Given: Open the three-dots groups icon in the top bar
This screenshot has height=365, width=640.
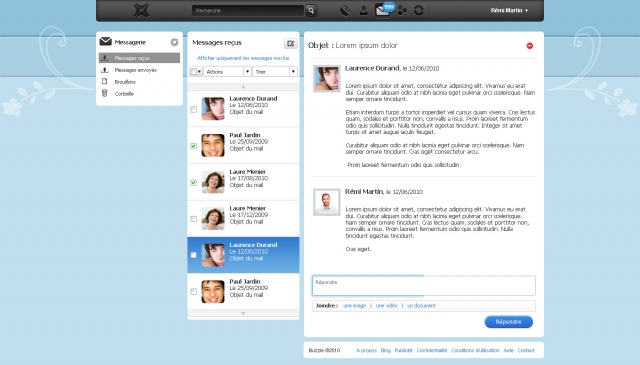Looking at the screenshot, I should coord(402,11).
